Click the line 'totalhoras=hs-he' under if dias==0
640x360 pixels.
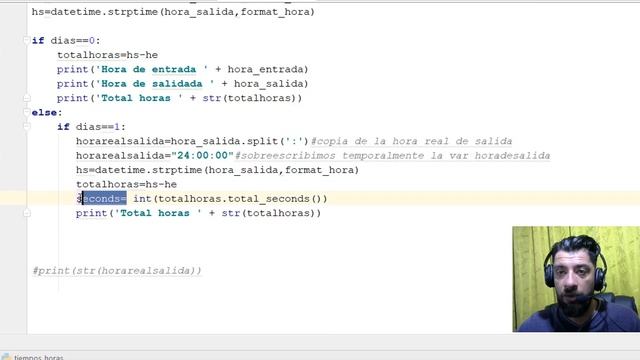(107, 55)
